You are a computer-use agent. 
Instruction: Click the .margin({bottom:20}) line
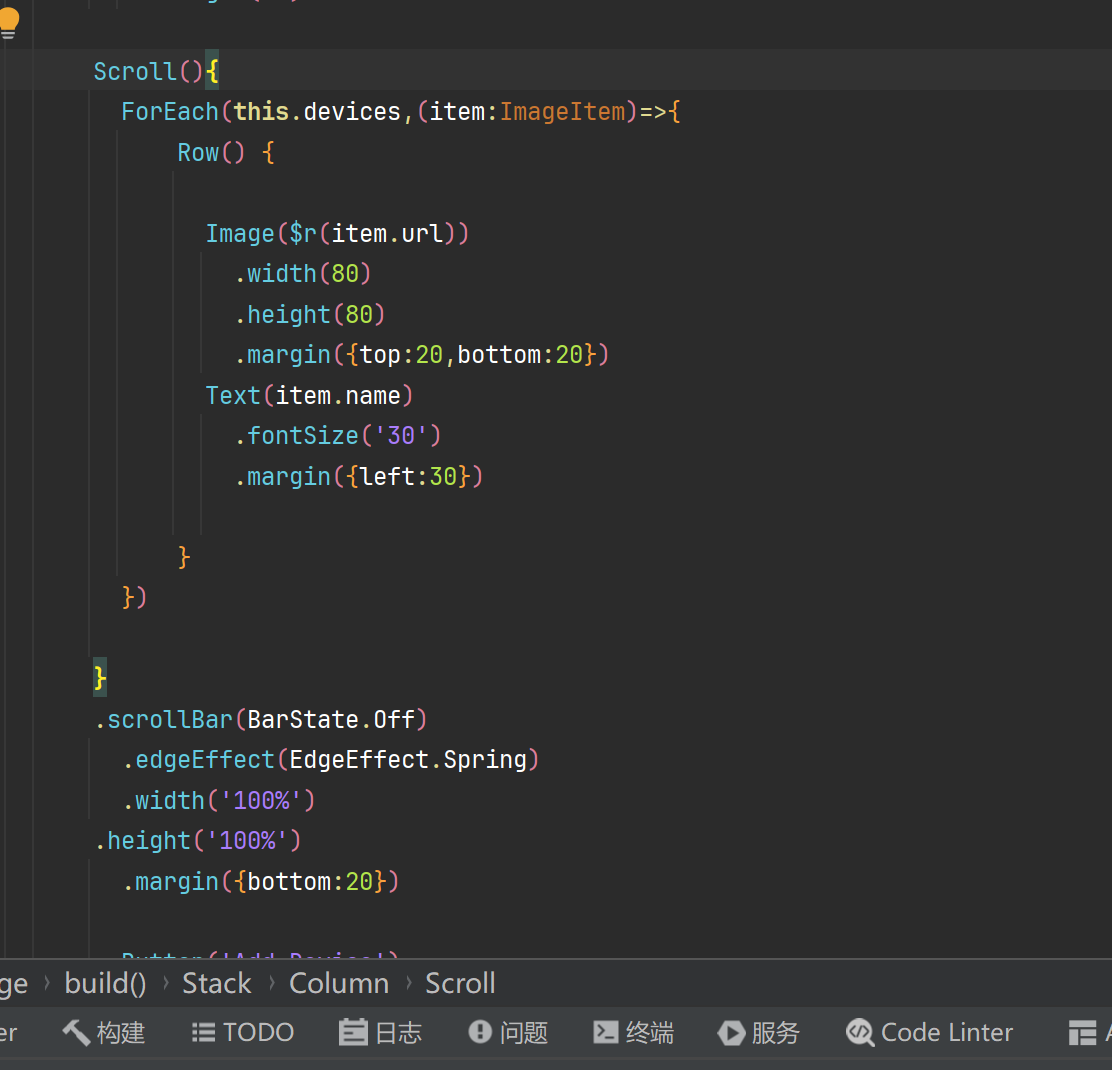261,881
